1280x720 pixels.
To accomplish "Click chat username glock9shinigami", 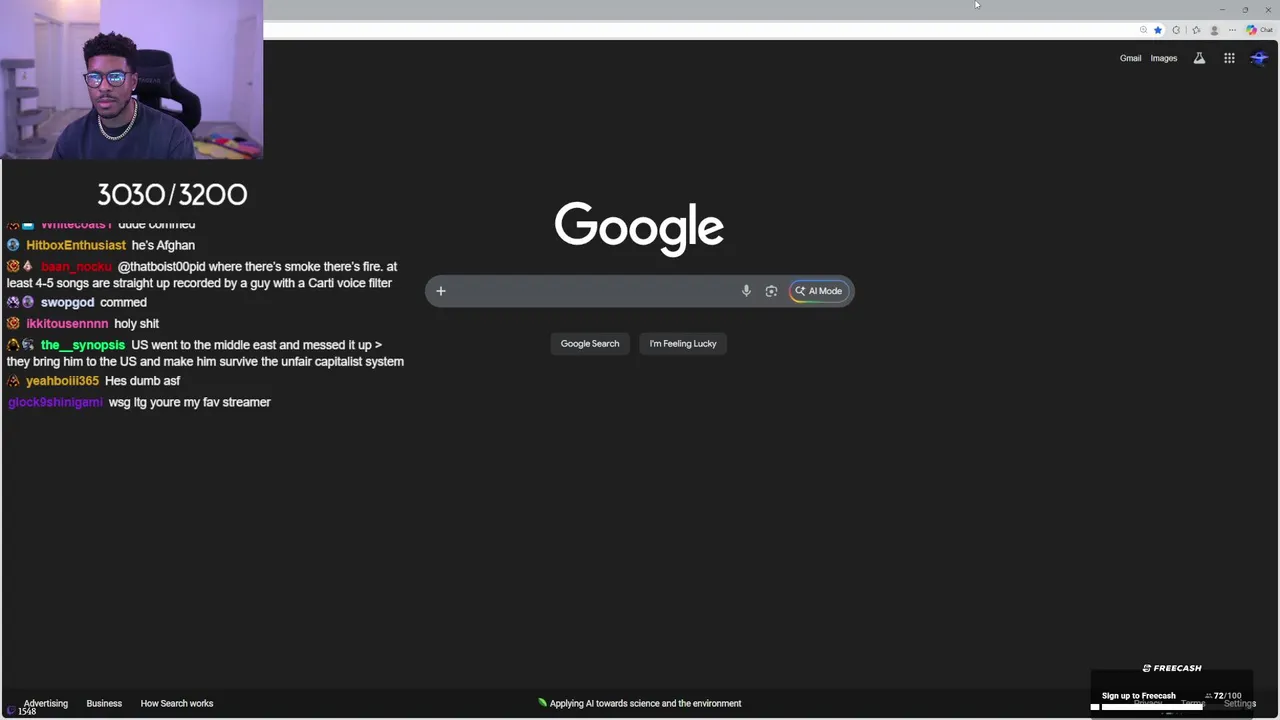I will point(55,402).
